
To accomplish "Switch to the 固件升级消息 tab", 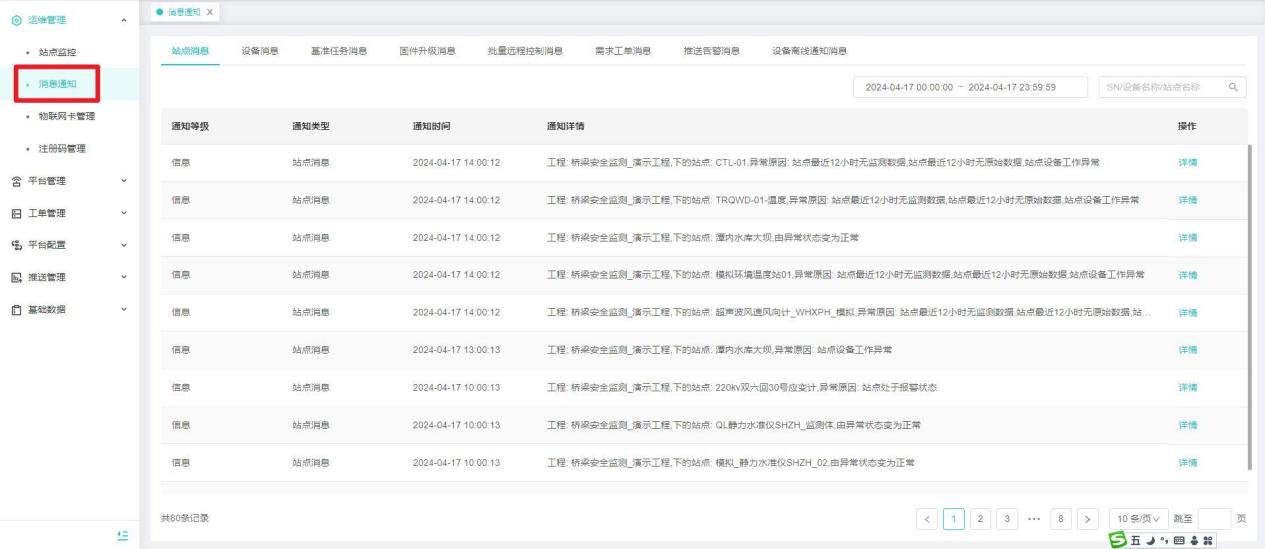I will 427,51.
